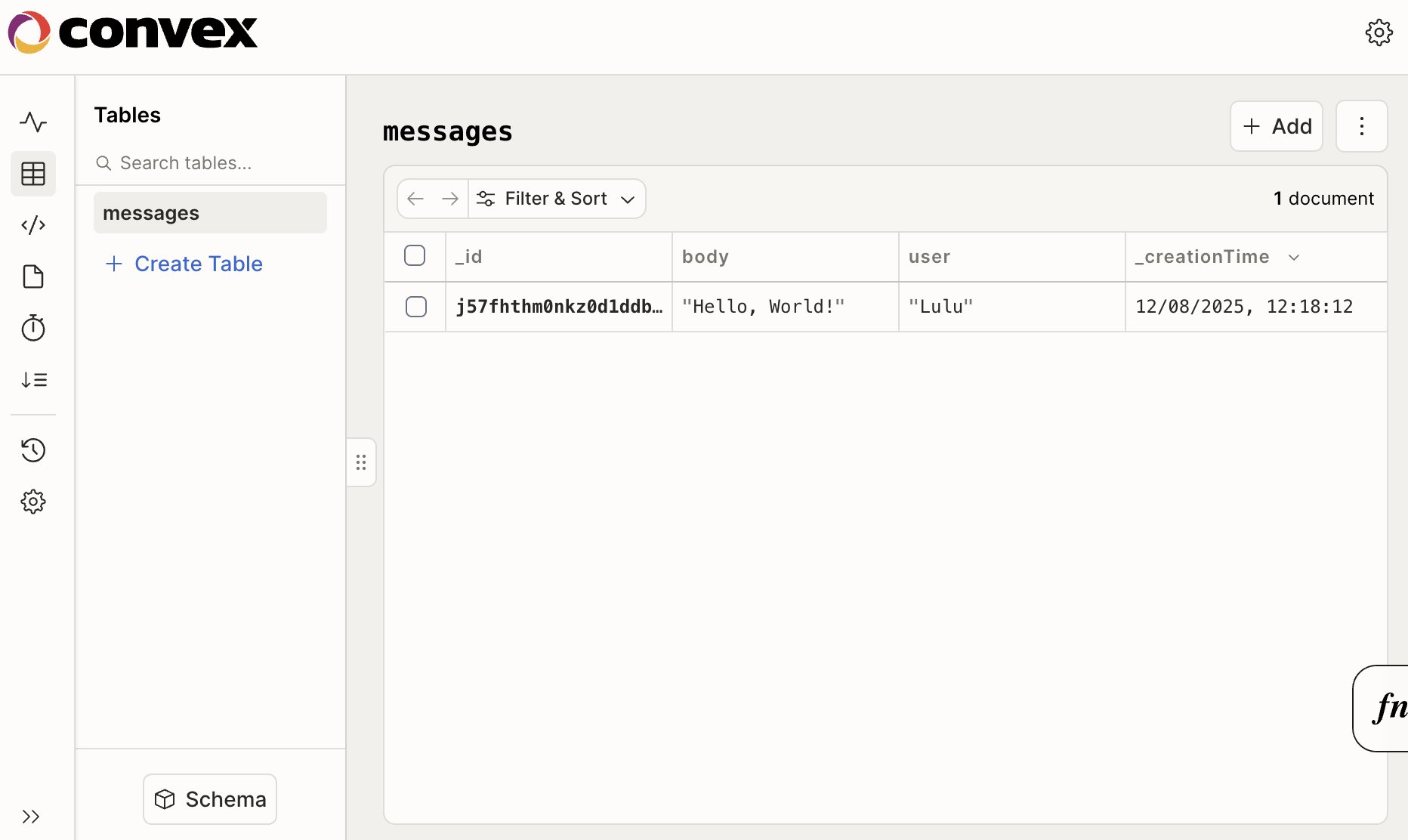Open the Schedules stopwatch icon
Image resolution: width=1408 pixels, height=840 pixels.
pyautogui.click(x=33, y=328)
